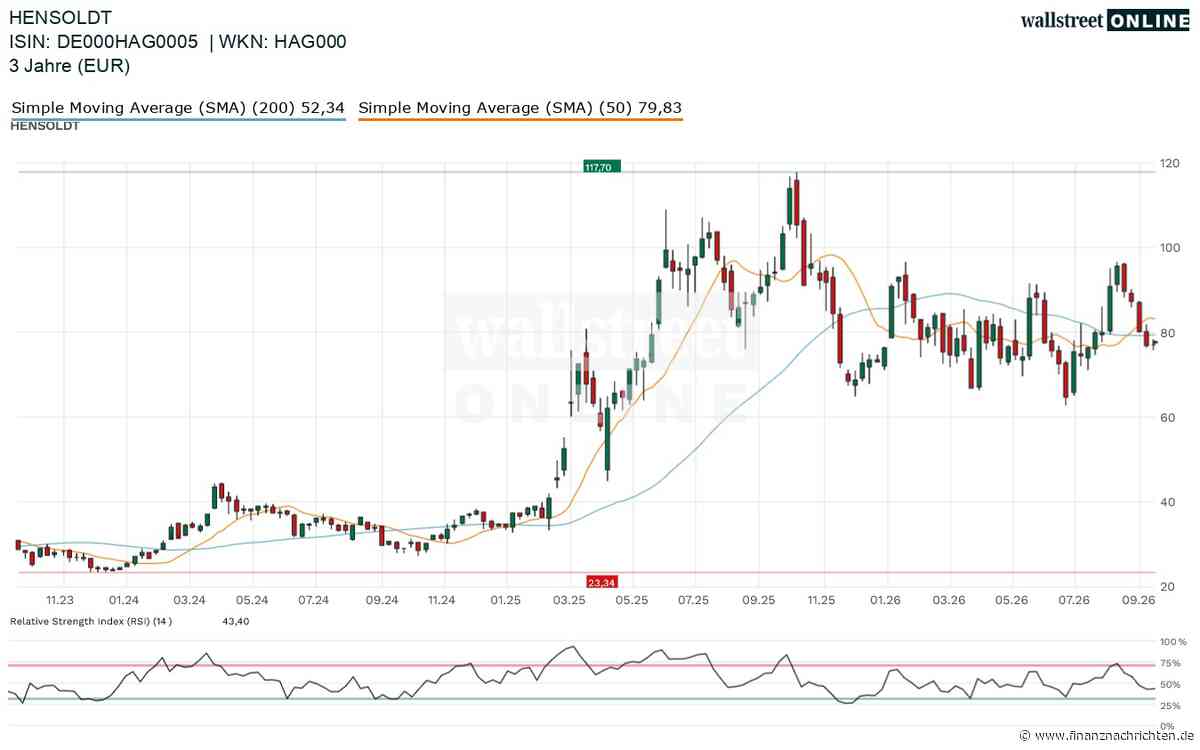Click the 07.26 date axis label
Viewport: 1200px width, 750px height.
click(1074, 600)
